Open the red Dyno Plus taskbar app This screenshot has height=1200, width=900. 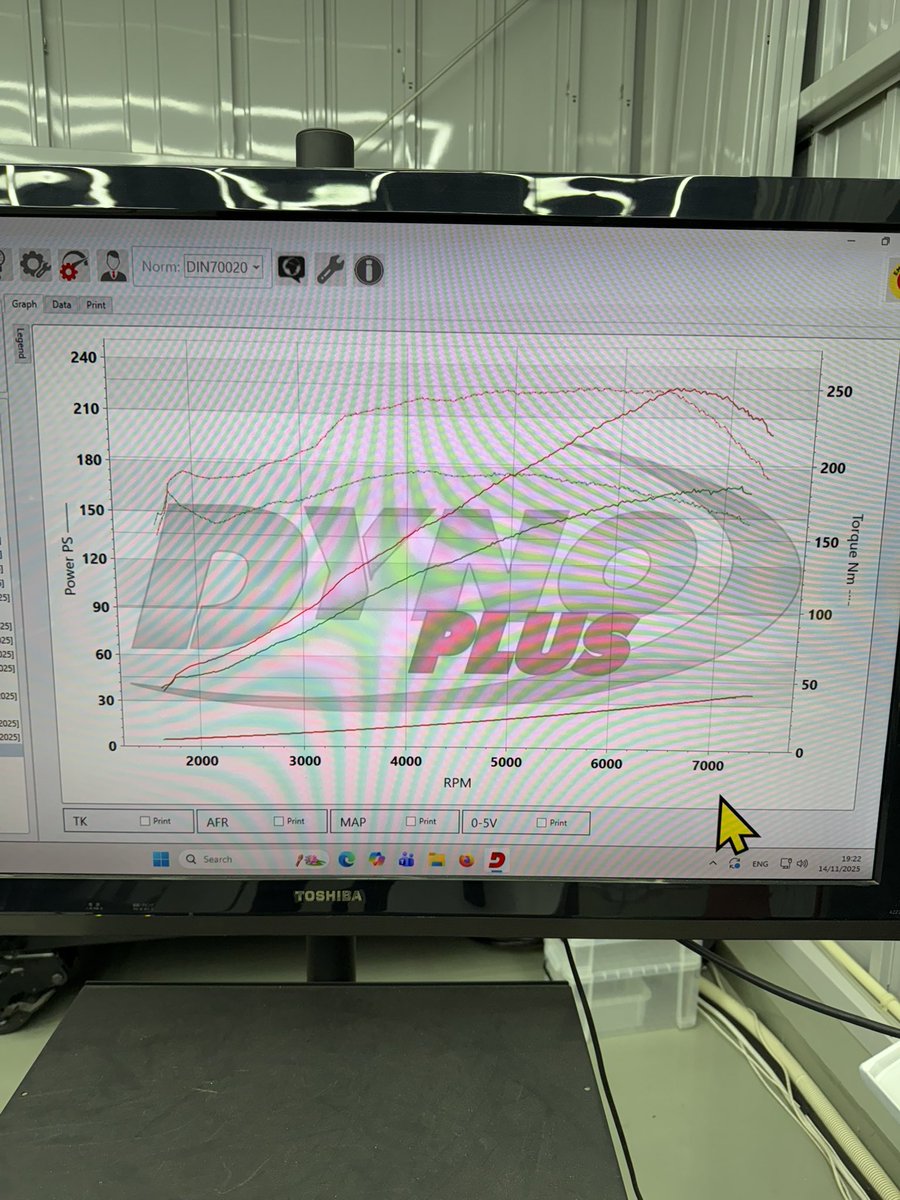click(x=497, y=860)
